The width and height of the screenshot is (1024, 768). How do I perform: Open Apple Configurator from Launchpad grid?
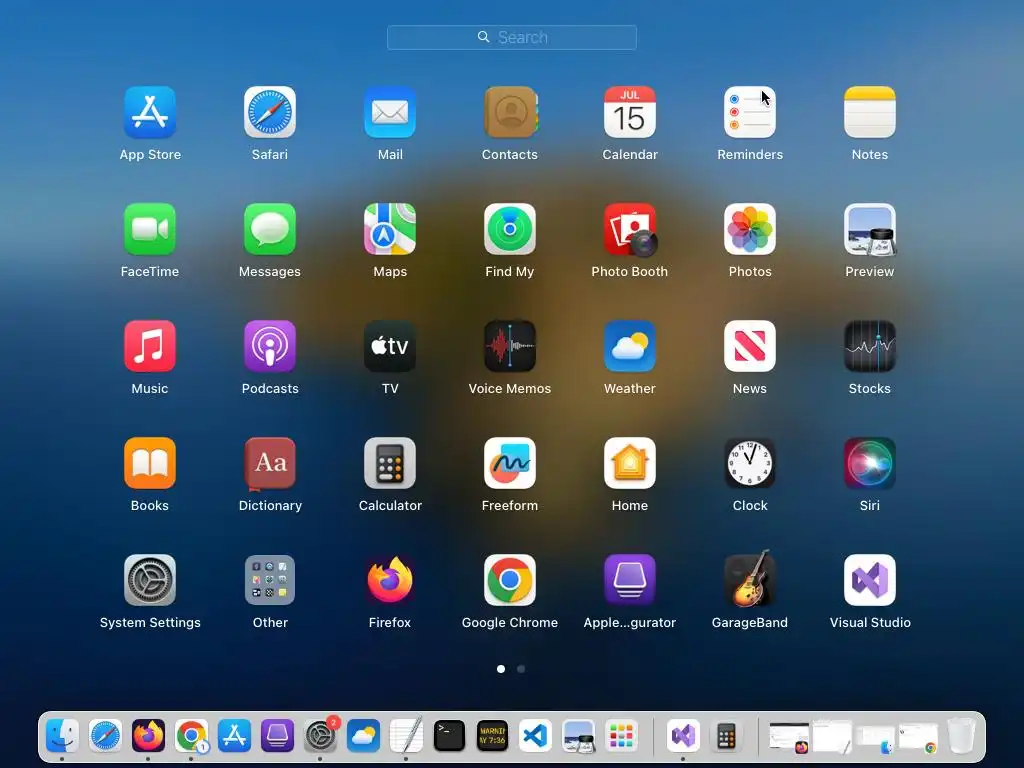click(630, 580)
